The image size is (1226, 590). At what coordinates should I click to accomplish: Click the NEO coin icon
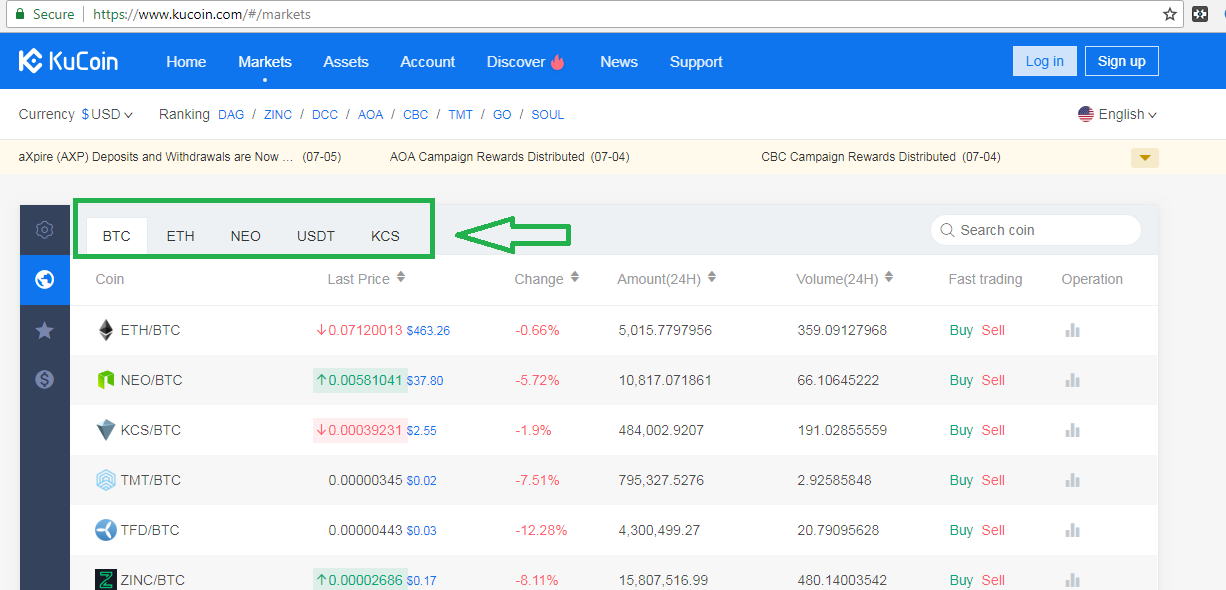point(105,380)
